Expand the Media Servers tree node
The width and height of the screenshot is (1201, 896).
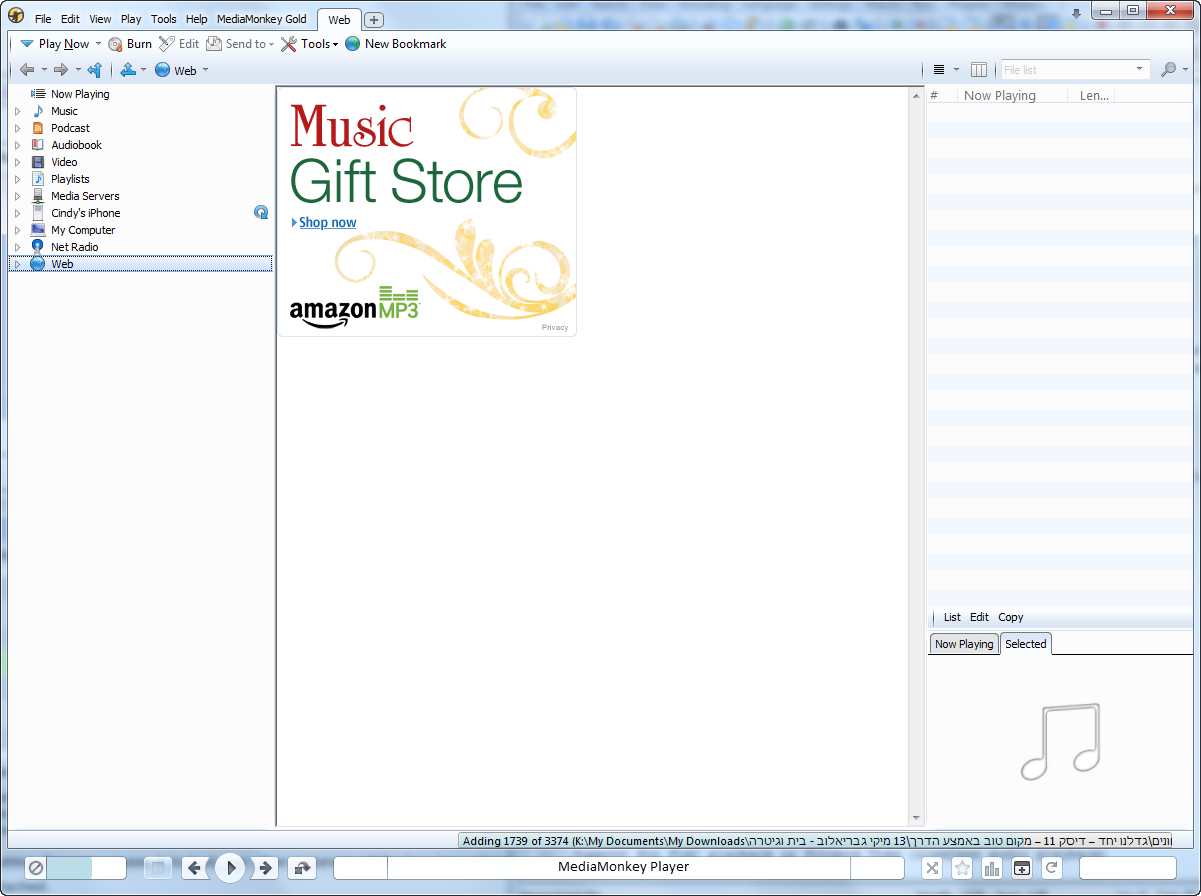coord(17,196)
